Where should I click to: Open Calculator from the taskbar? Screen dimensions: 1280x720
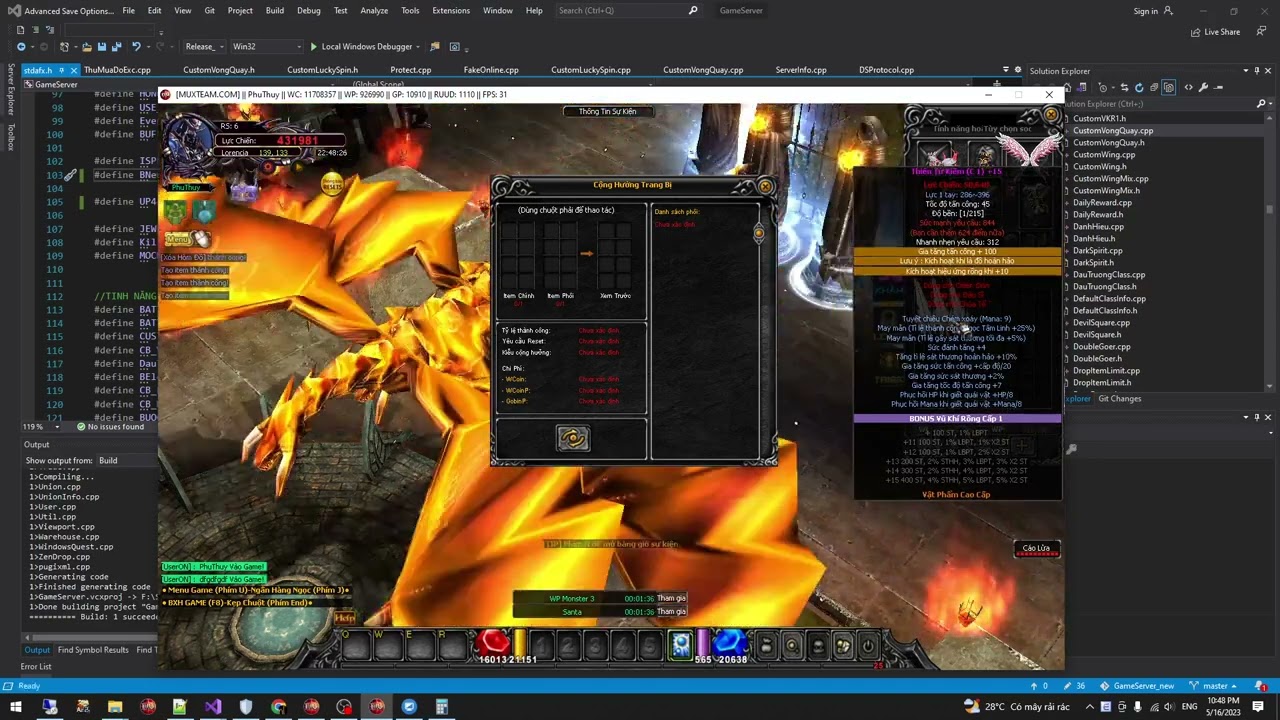coord(441,707)
